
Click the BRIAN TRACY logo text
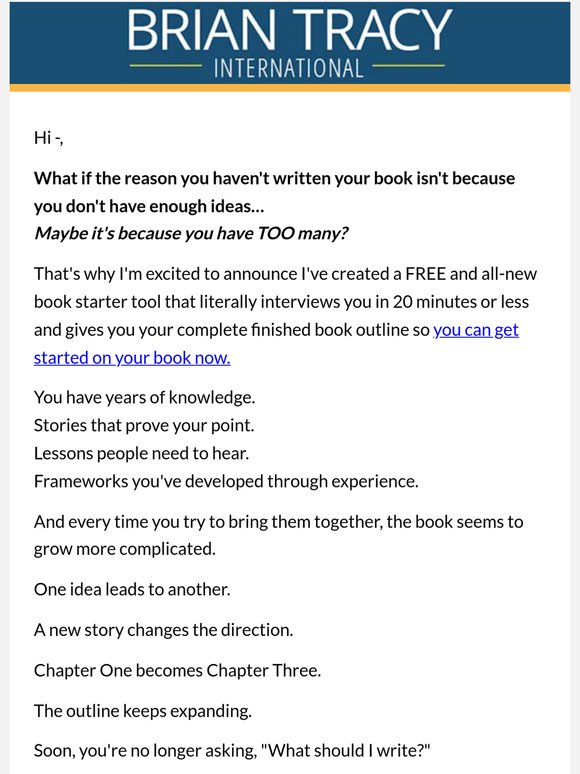pyautogui.click(x=289, y=29)
